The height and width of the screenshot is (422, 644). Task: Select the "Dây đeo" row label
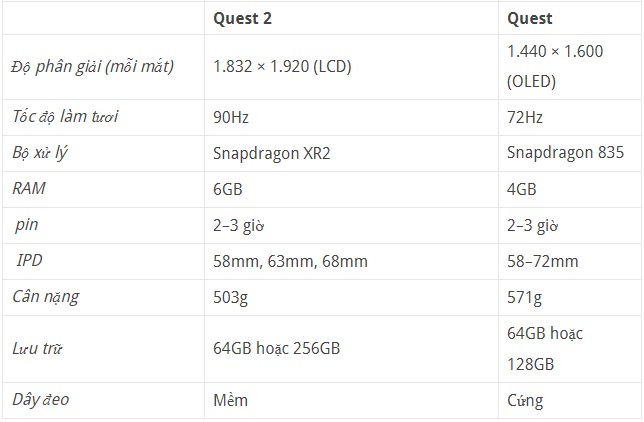pos(41,400)
